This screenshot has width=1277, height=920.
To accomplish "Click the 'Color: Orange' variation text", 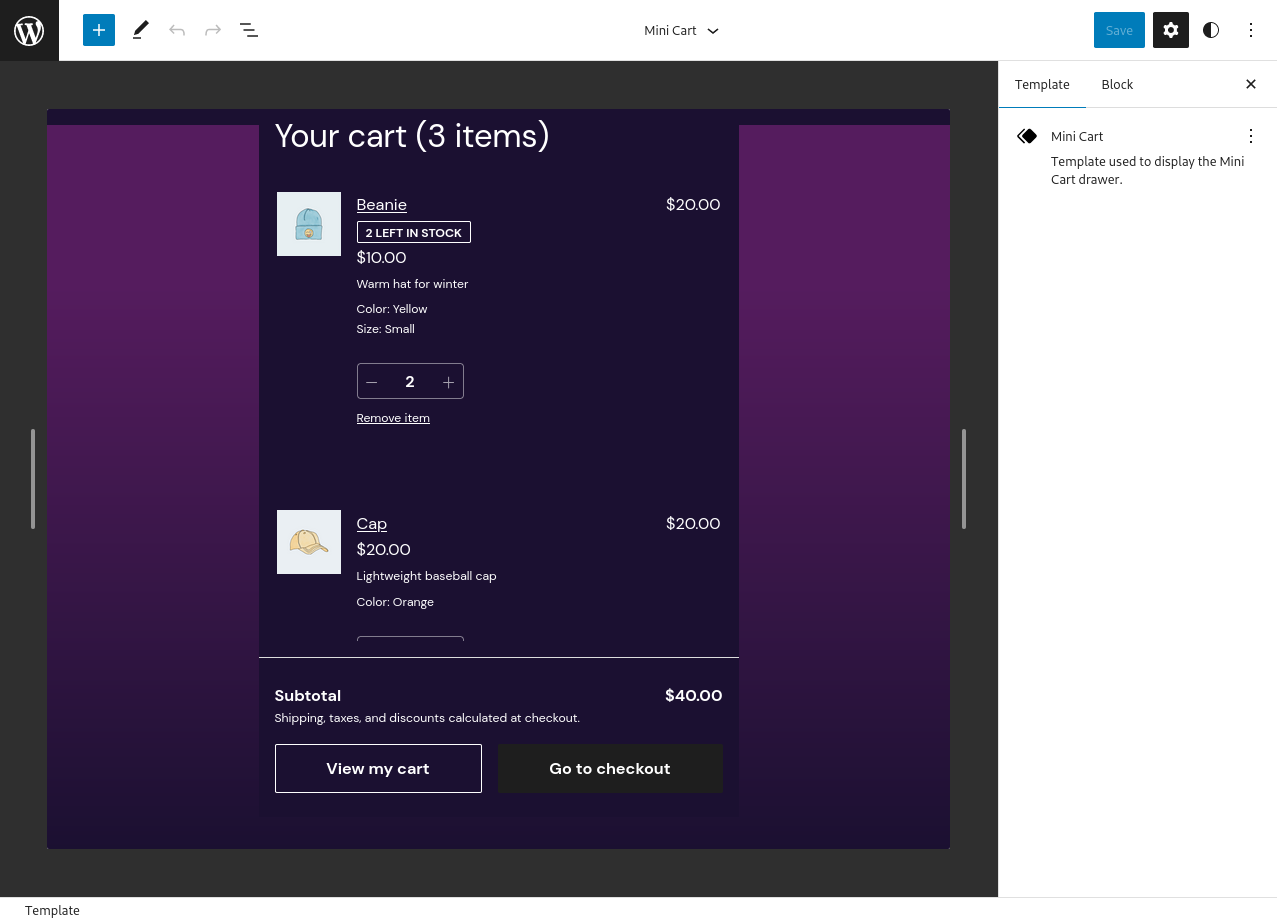I will 395,602.
